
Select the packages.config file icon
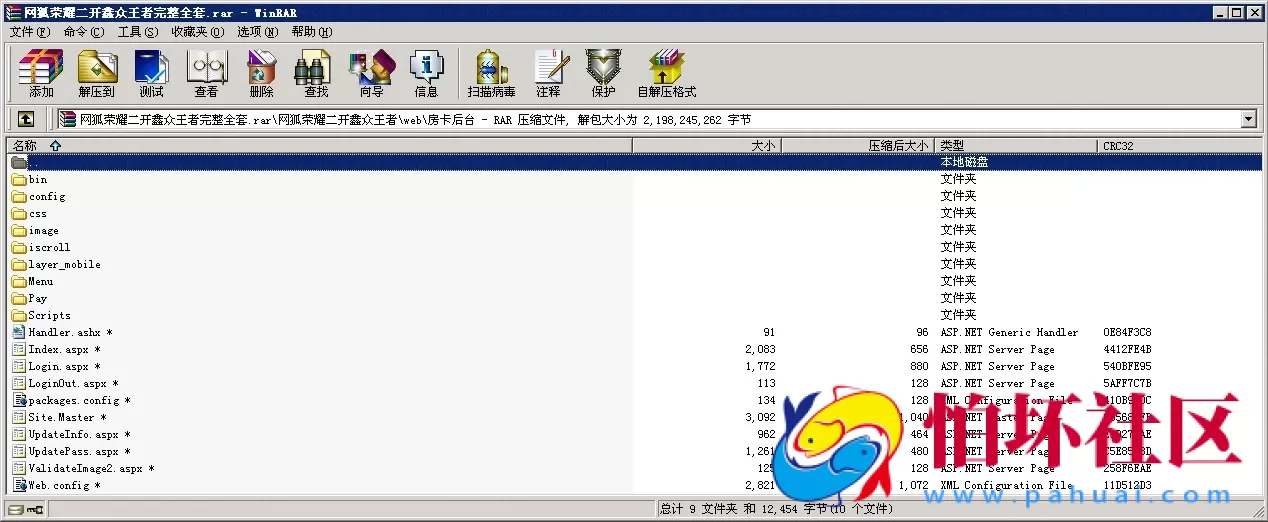pyautogui.click(x=19, y=400)
